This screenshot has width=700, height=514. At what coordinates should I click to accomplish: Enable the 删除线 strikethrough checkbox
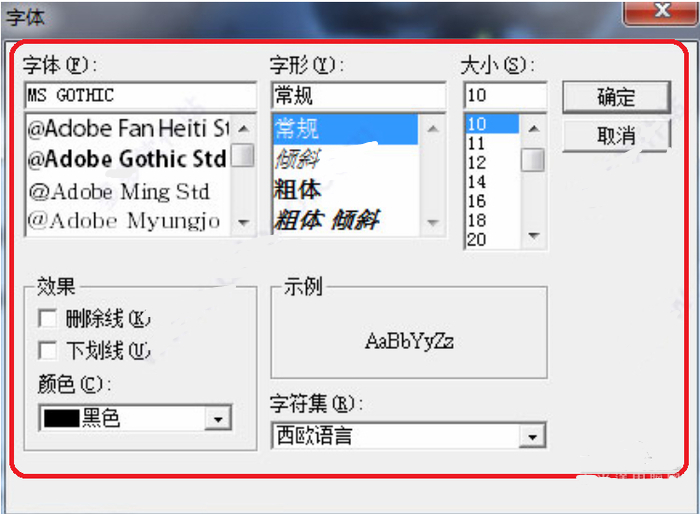point(47,319)
